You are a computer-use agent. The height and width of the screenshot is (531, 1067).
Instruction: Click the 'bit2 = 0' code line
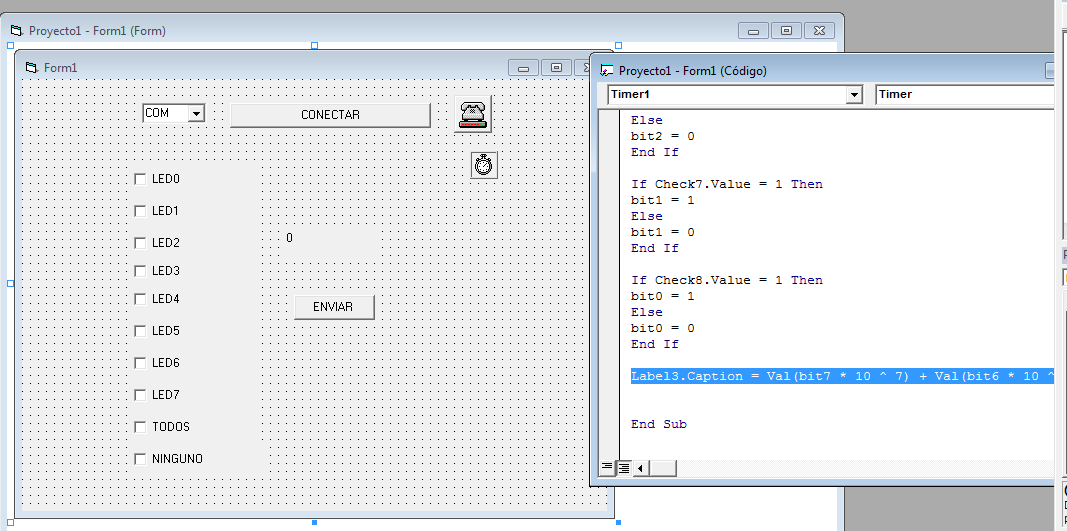coord(663,136)
